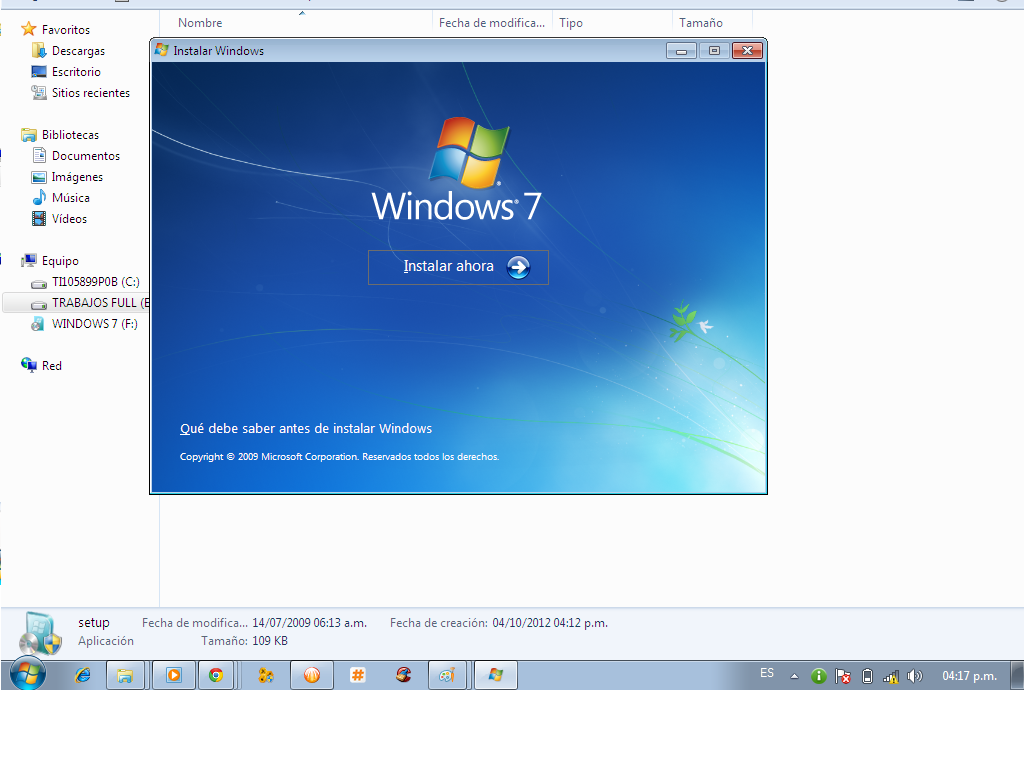1024x768 pixels.
Task: Select Equipo in the navigation pane
Action: point(60,261)
